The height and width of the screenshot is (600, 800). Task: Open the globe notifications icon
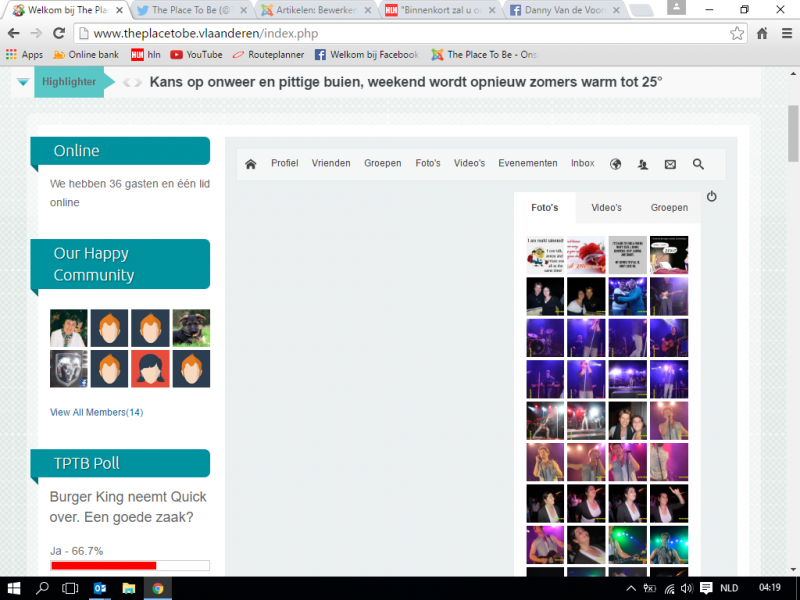[x=616, y=164]
